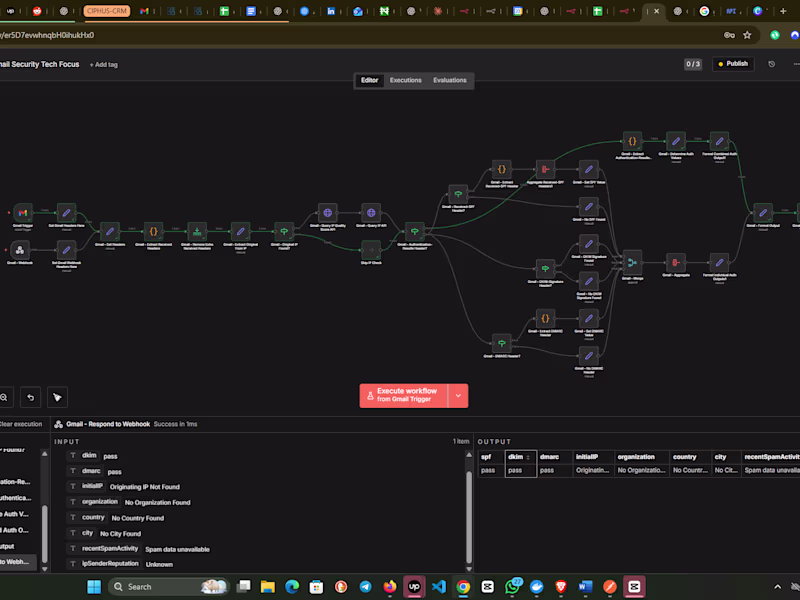The width and height of the screenshot is (800, 600).
Task: Click the Gmail - Format Output node
Action: (x=763, y=213)
